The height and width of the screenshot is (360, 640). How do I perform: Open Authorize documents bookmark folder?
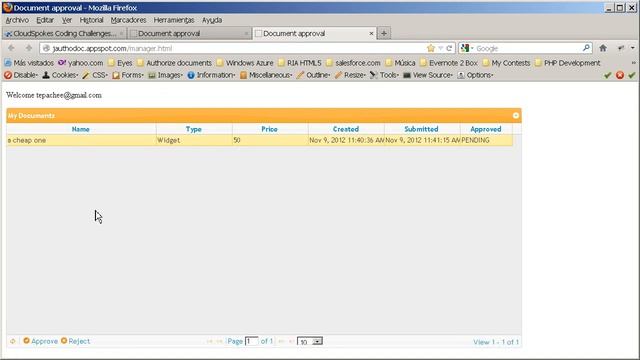(x=174, y=63)
